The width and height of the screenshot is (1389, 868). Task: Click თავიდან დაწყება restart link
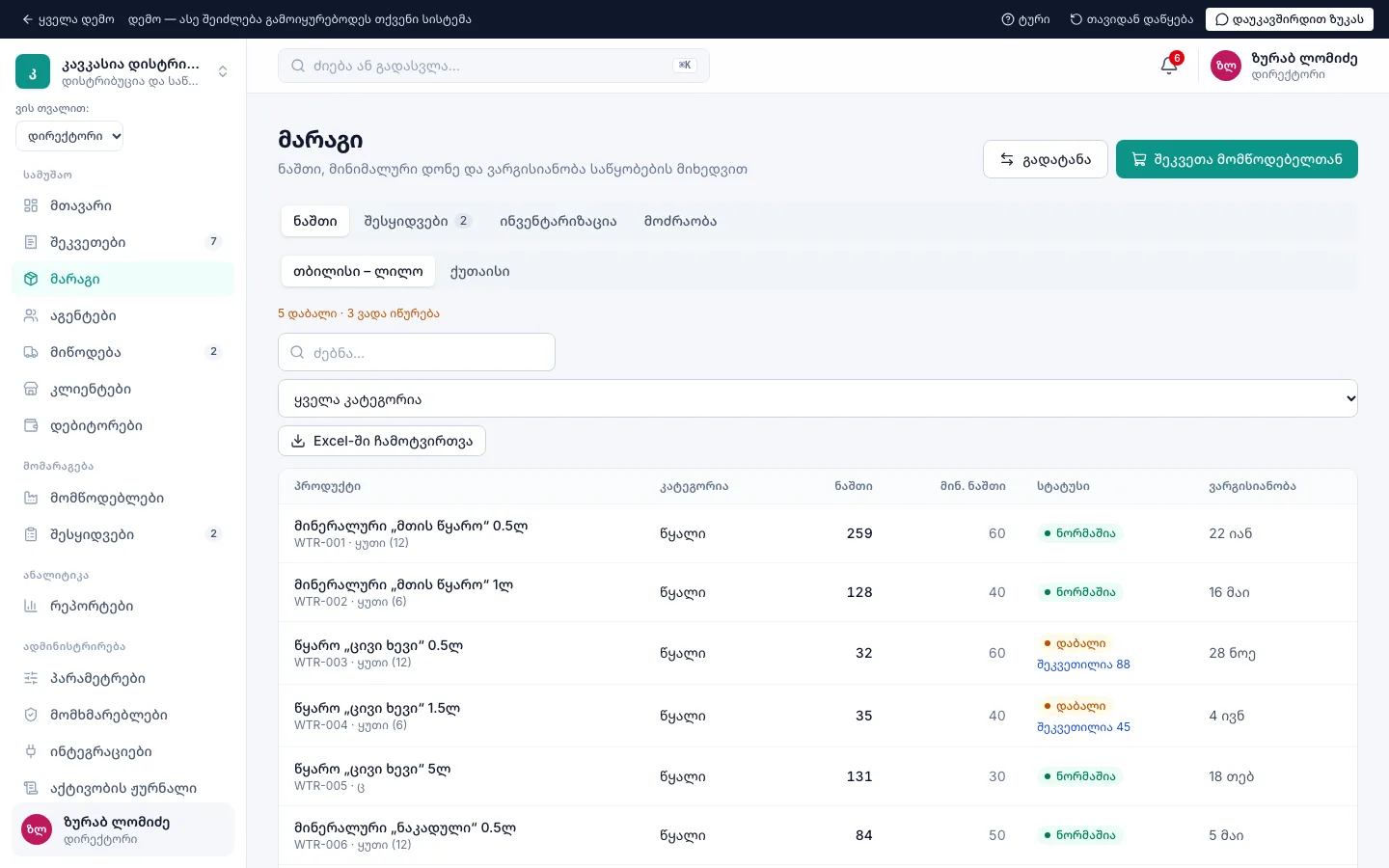[x=1131, y=19]
